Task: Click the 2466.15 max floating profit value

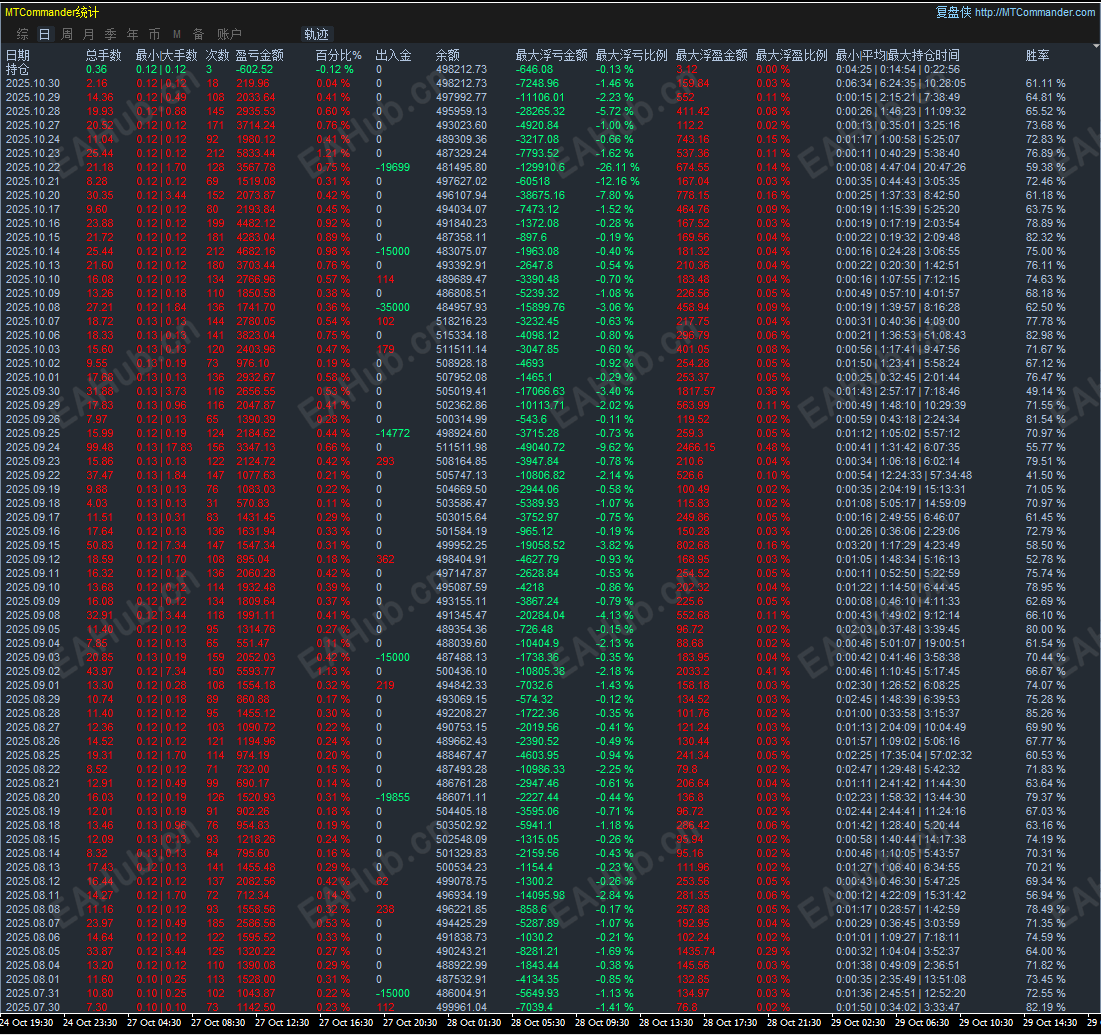Action: 696,447
